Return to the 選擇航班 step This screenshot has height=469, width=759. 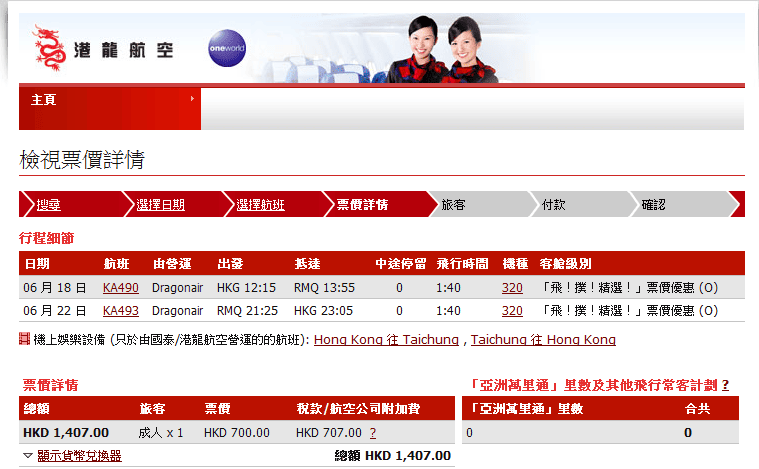(260, 205)
